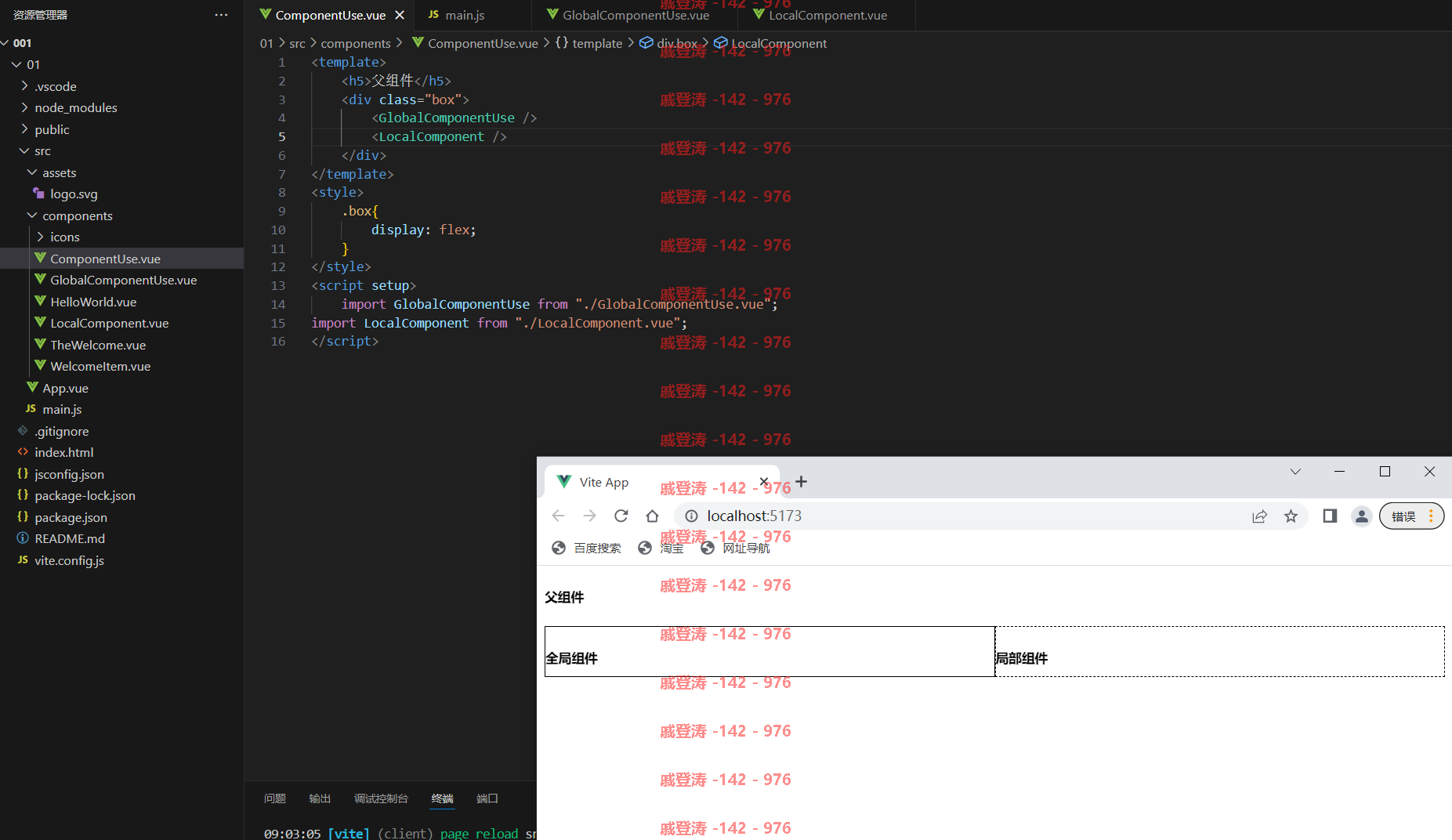Open 百度搜索 bookmark

coord(586,548)
